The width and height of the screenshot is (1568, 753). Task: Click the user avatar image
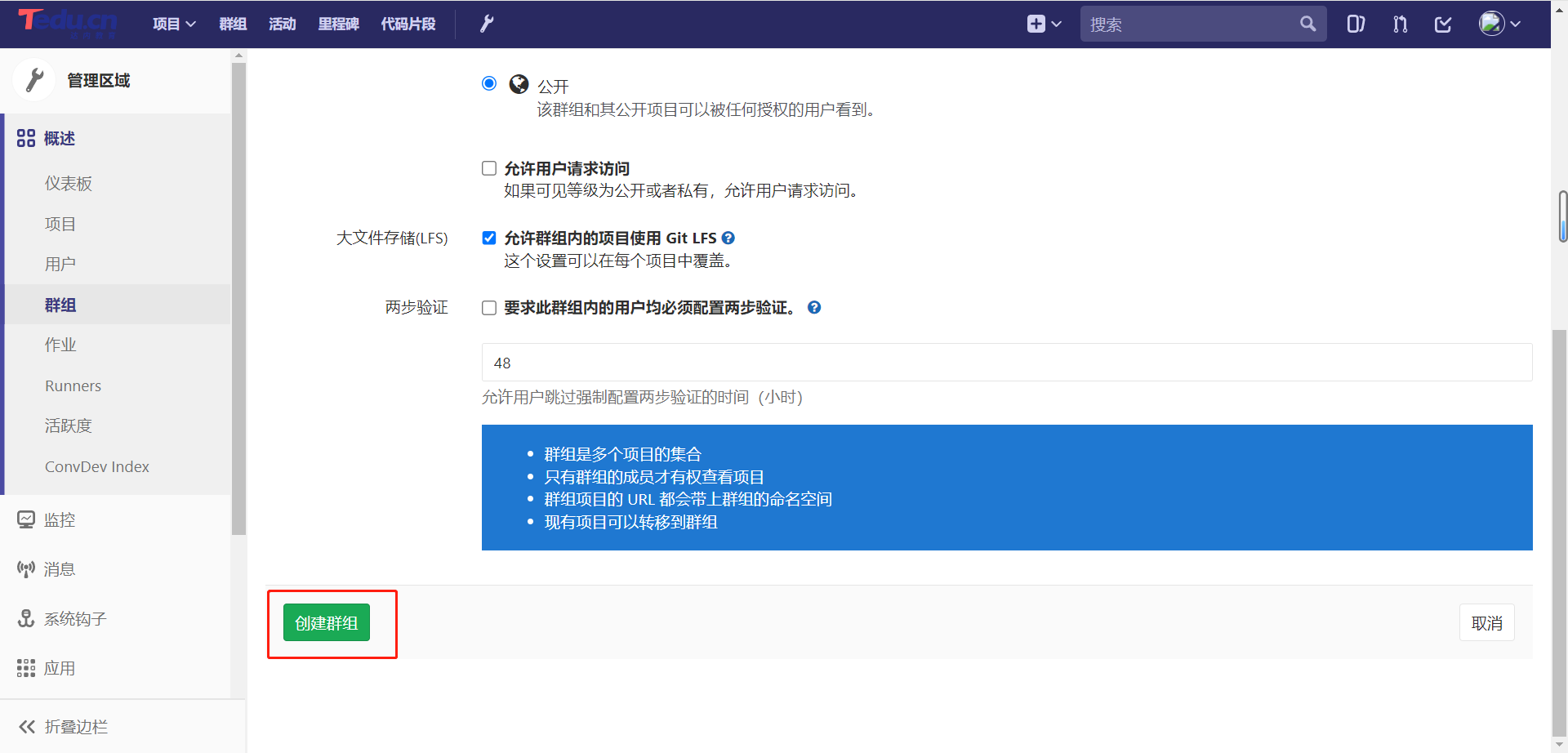click(1491, 23)
